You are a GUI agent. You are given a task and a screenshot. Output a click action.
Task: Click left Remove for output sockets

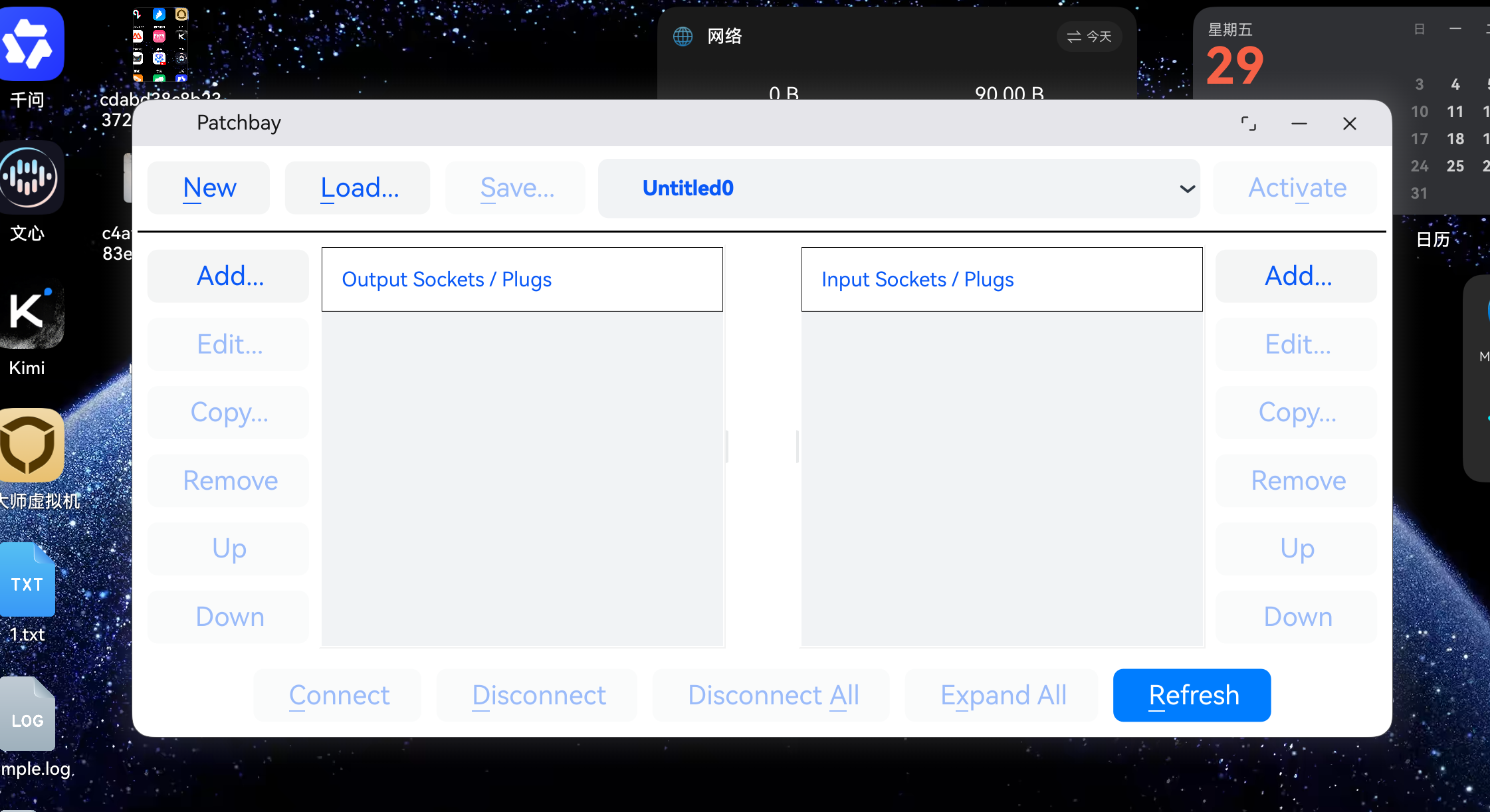click(x=229, y=480)
